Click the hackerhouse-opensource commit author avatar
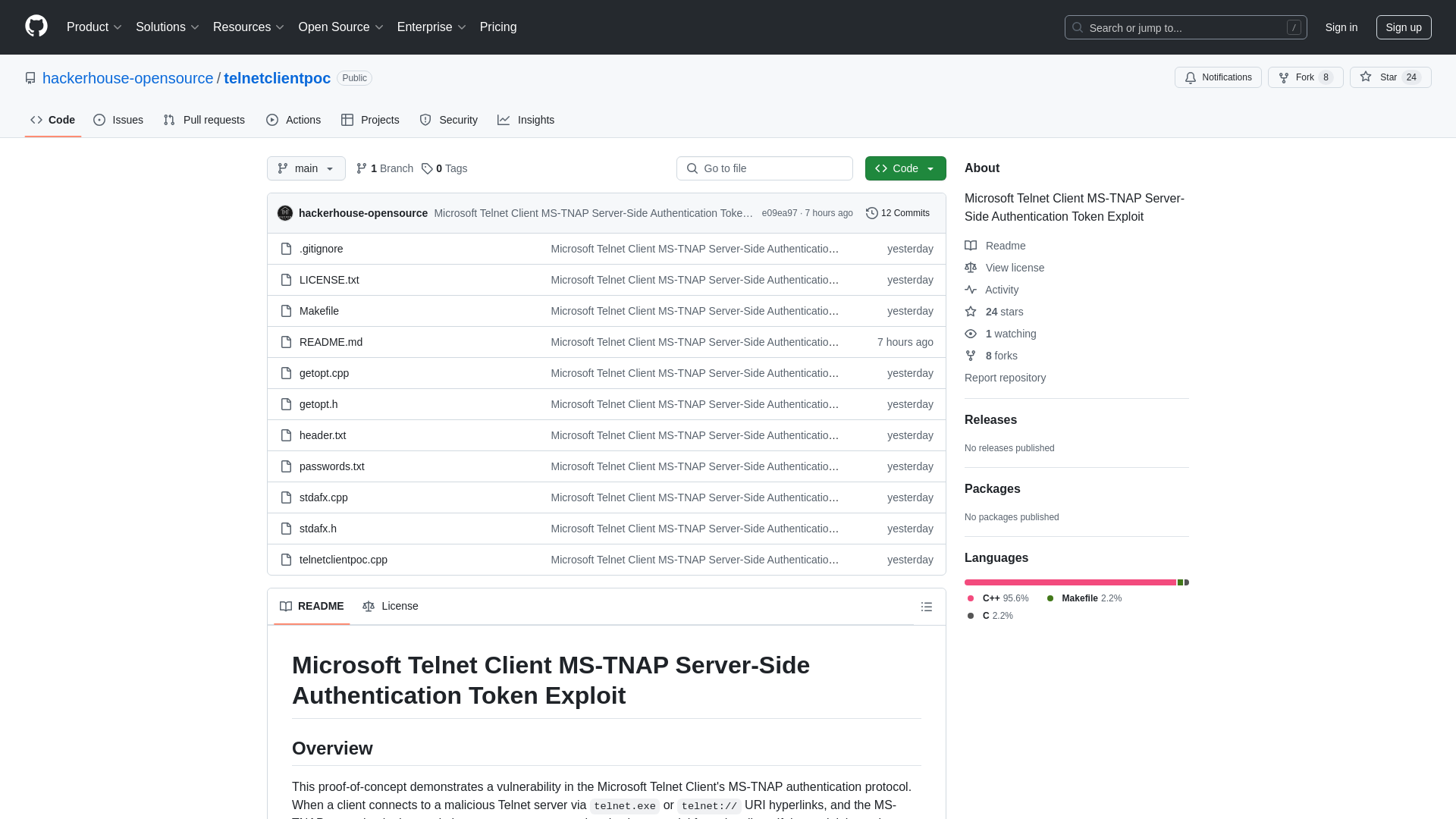Image resolution: width=1456 pixels, height=819 pixels. click(x=285, y=213)
